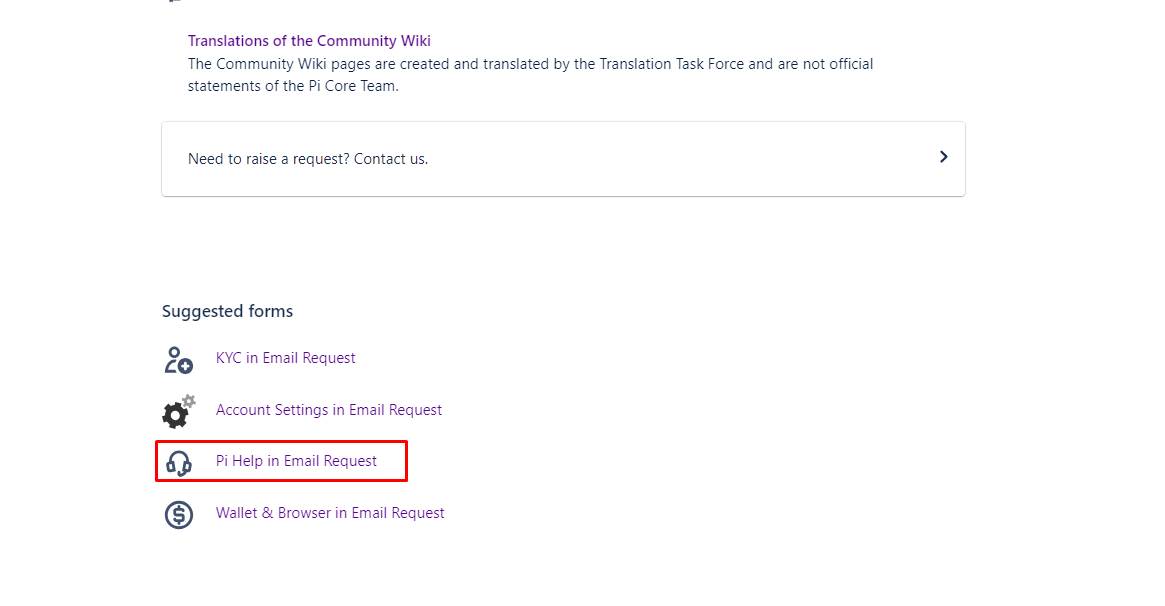The width and height of the screenshot is (1165, 606).
Task: Click 'Pi Core Team' in the description
Action: (x=352, y=86)
